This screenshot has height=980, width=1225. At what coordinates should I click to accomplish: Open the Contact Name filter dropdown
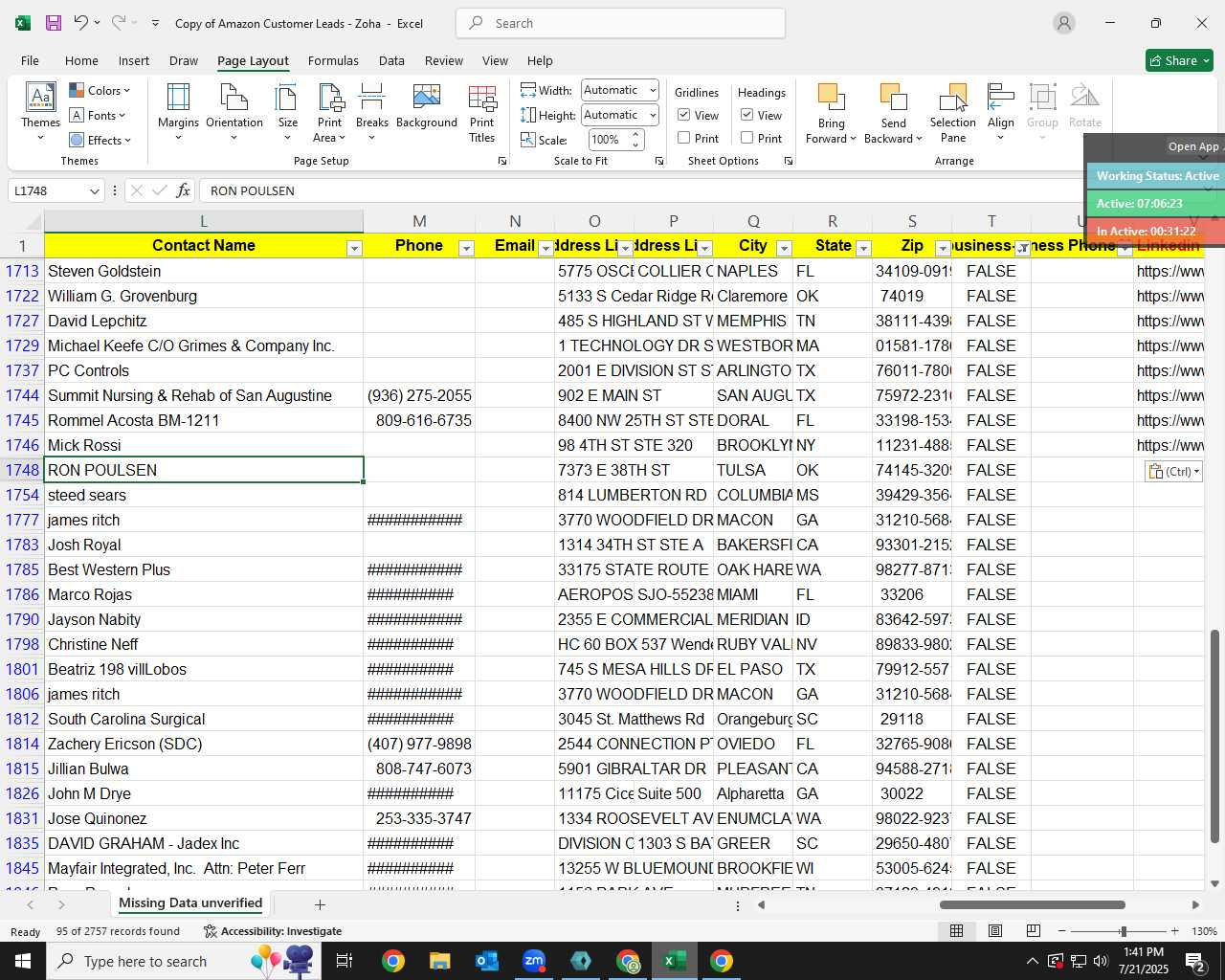click(x=354, y=249)
